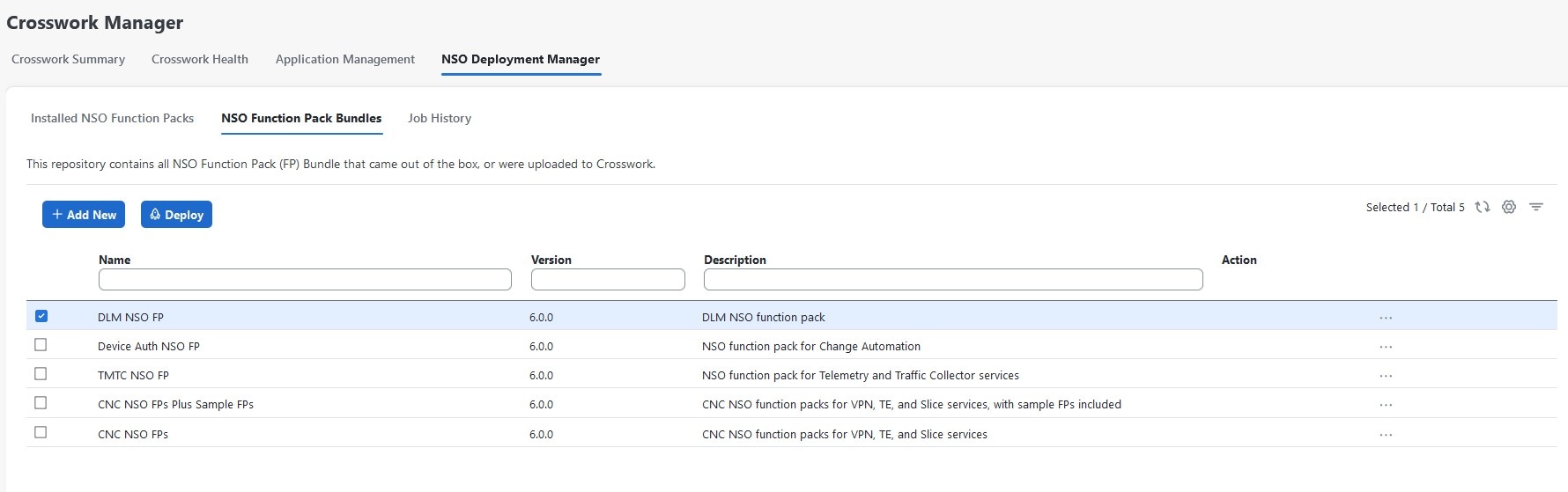
Task: Click the description ending 'and Slice services' in the last row
Action: coord(845,435)
